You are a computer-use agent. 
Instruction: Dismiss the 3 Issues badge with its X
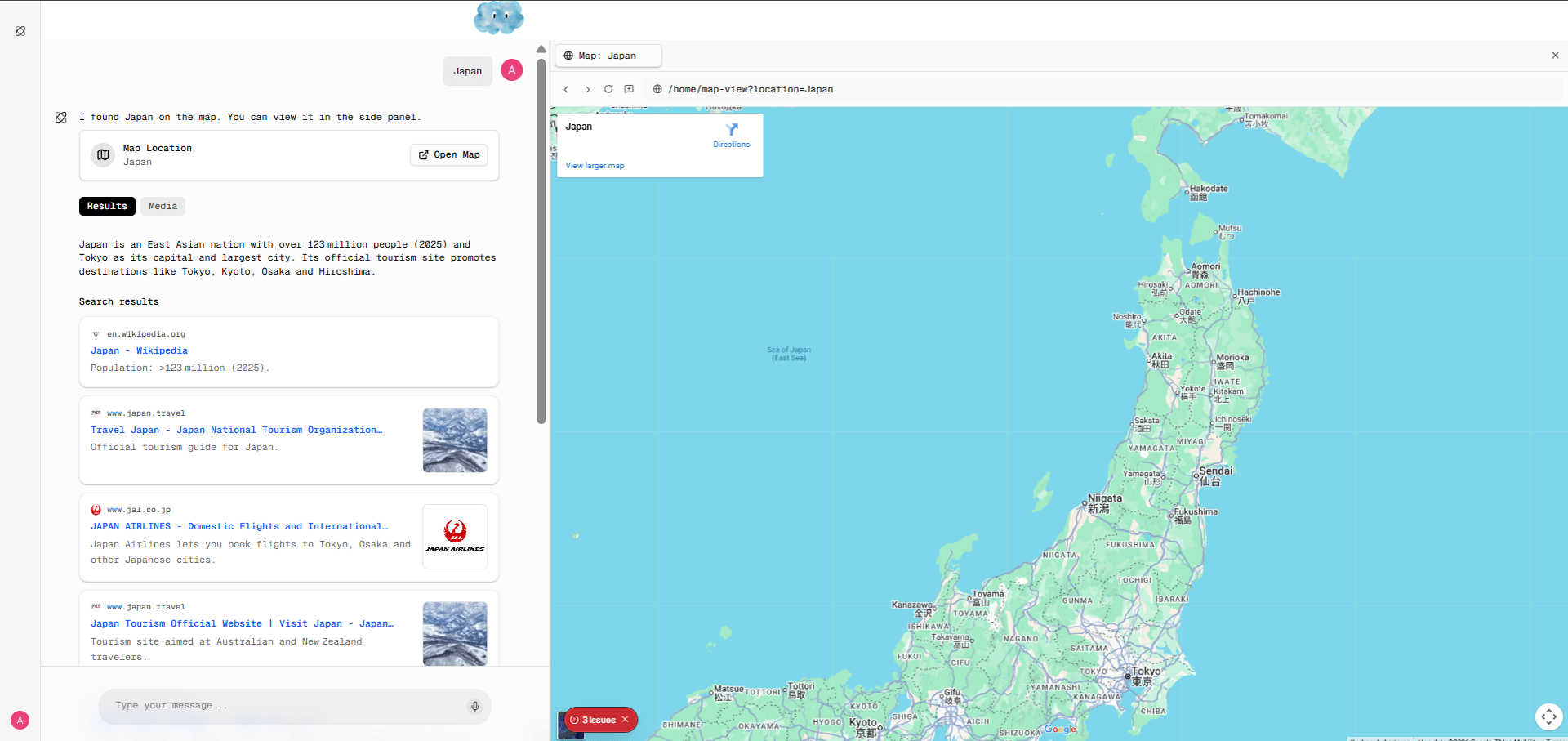point(625,720)
